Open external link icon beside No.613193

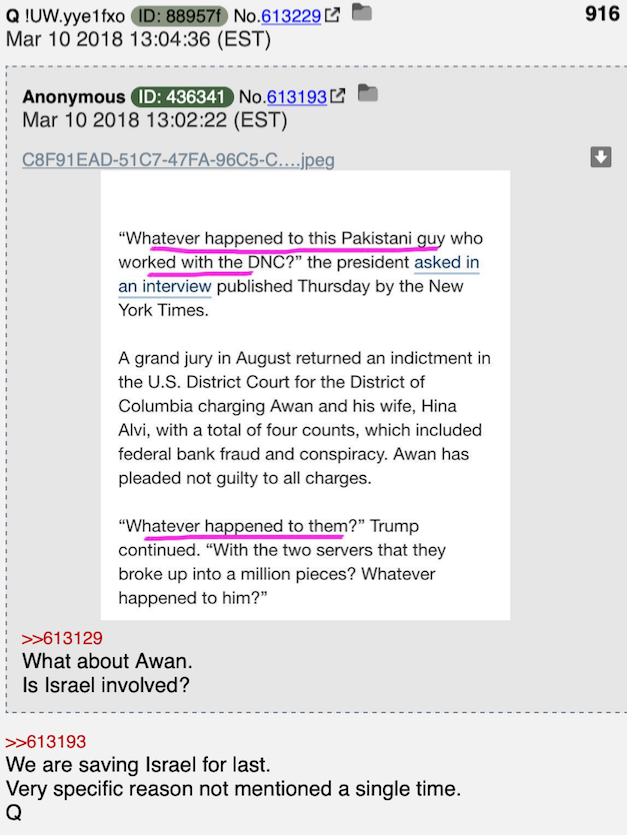338,96
